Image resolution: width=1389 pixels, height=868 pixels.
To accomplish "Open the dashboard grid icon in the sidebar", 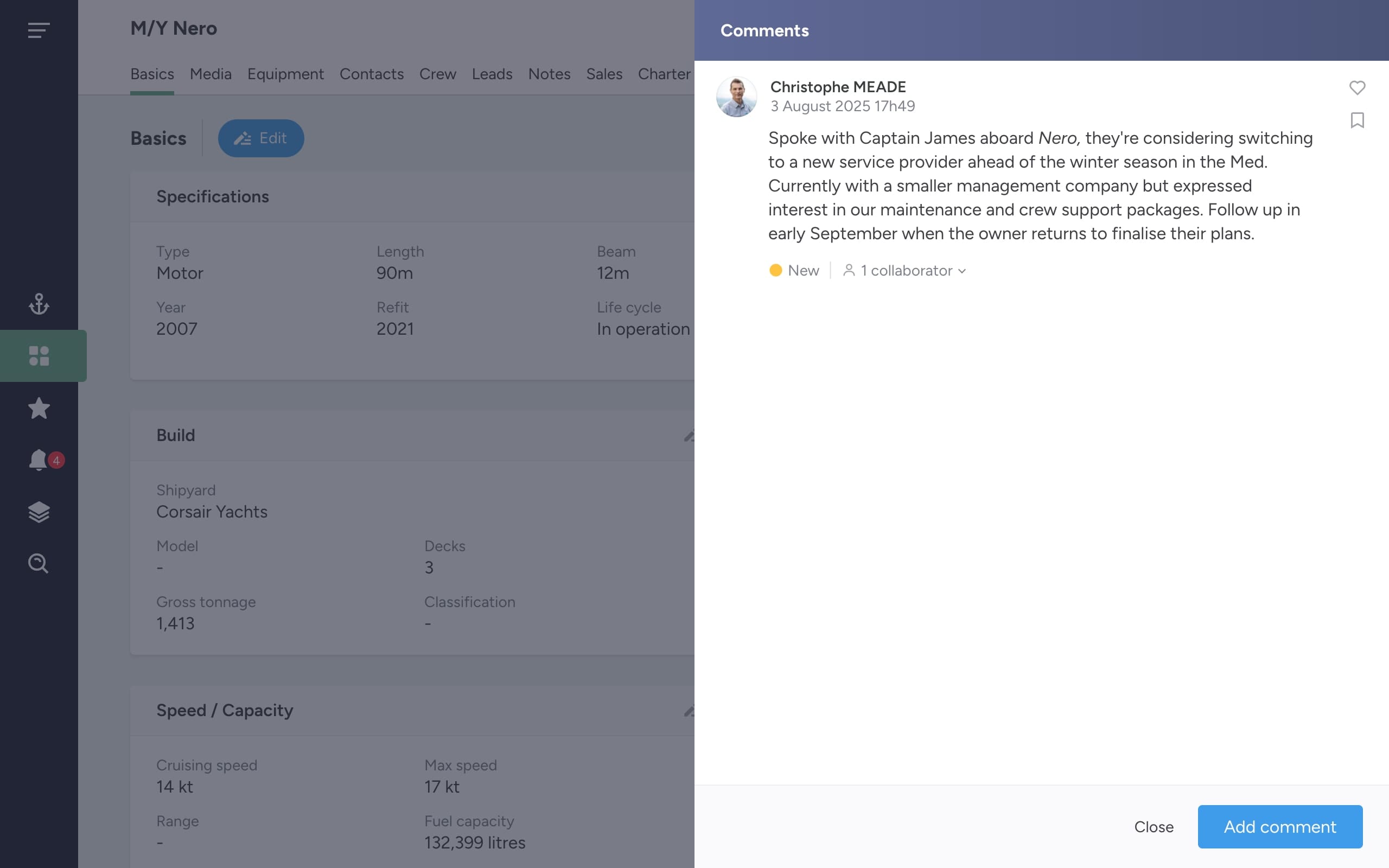I will point(39,355).
